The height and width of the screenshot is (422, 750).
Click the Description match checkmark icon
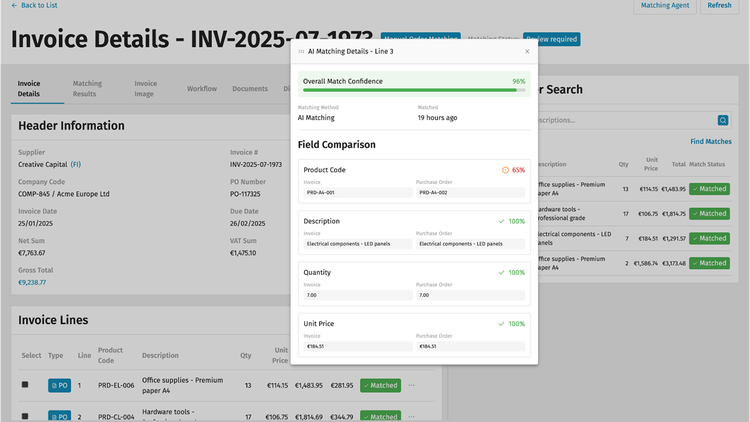pos(501,222)
